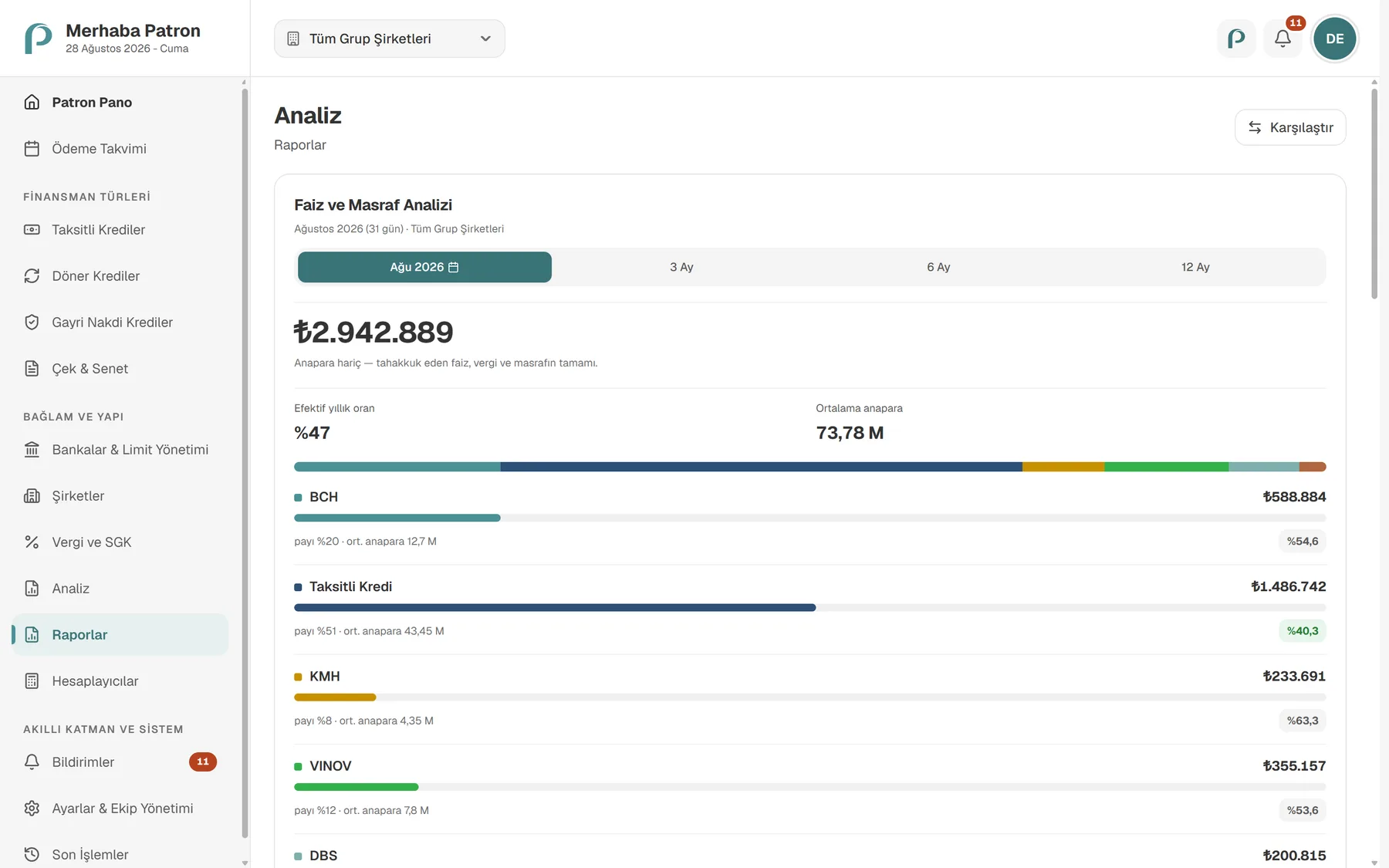Click the Taksitli Kredi navy color dot
Viewport: 1389px width, 868px height.
pos(298,587)
